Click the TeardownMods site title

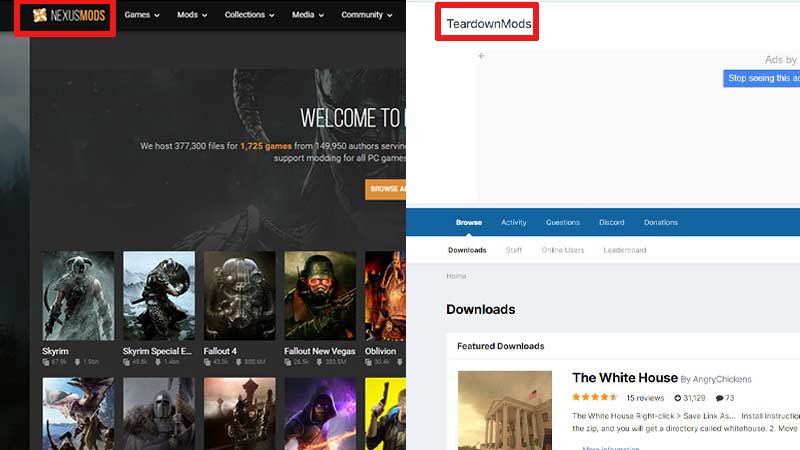click(489, 23)
